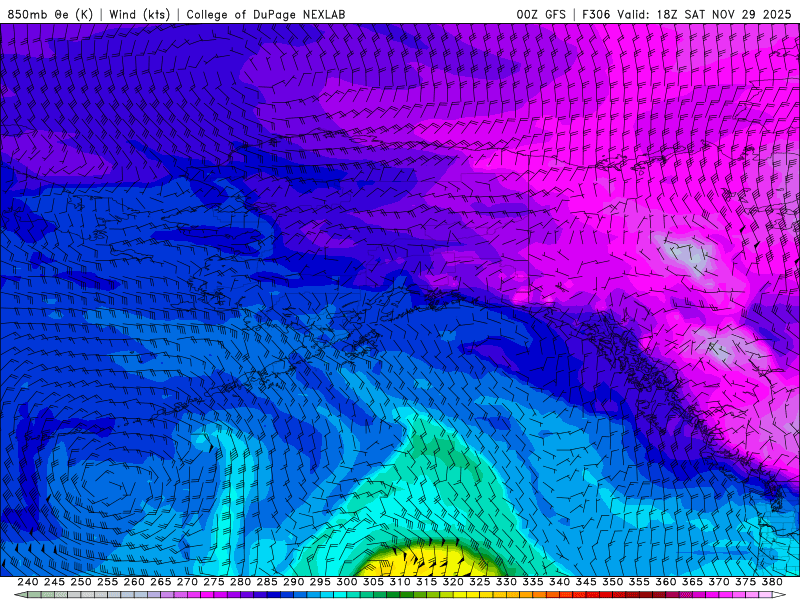The height and width of the screenshot is (600, 800).
Task: Click the 245 colorbar scale value
Action: 54,582
